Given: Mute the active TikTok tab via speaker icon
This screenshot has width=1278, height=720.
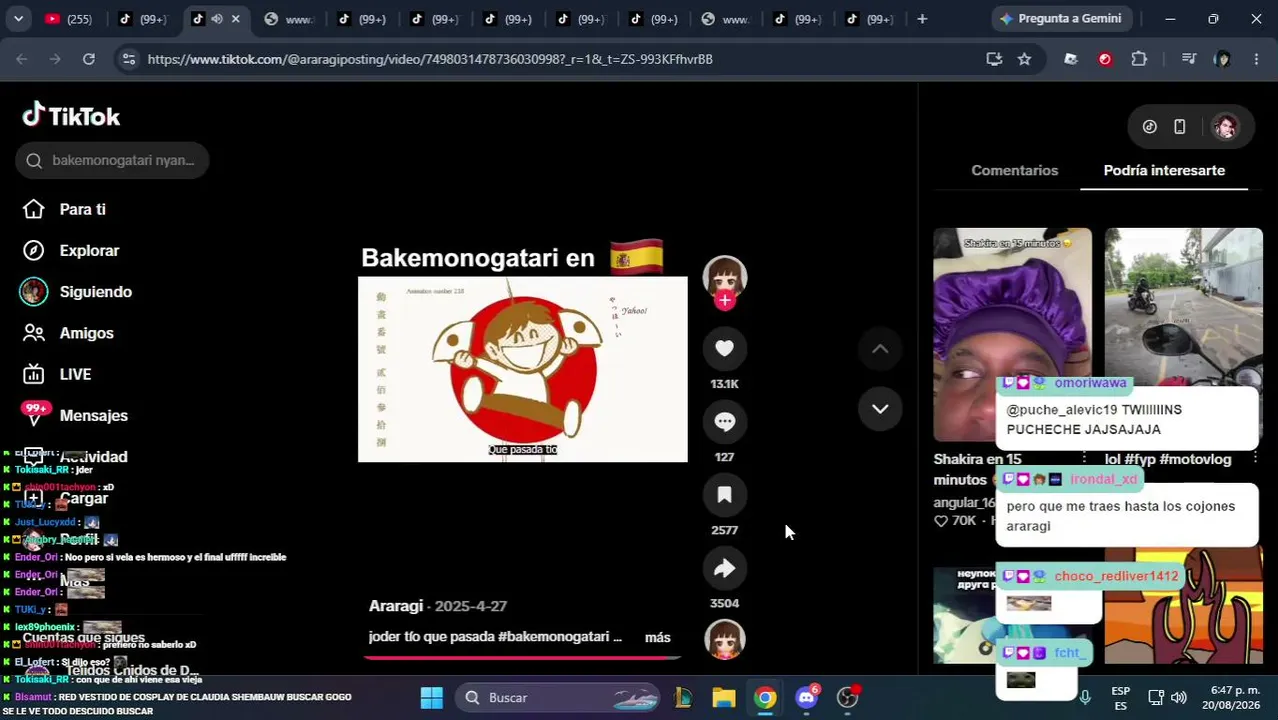Looking at the screenshot, I should [x=216, y=19].
